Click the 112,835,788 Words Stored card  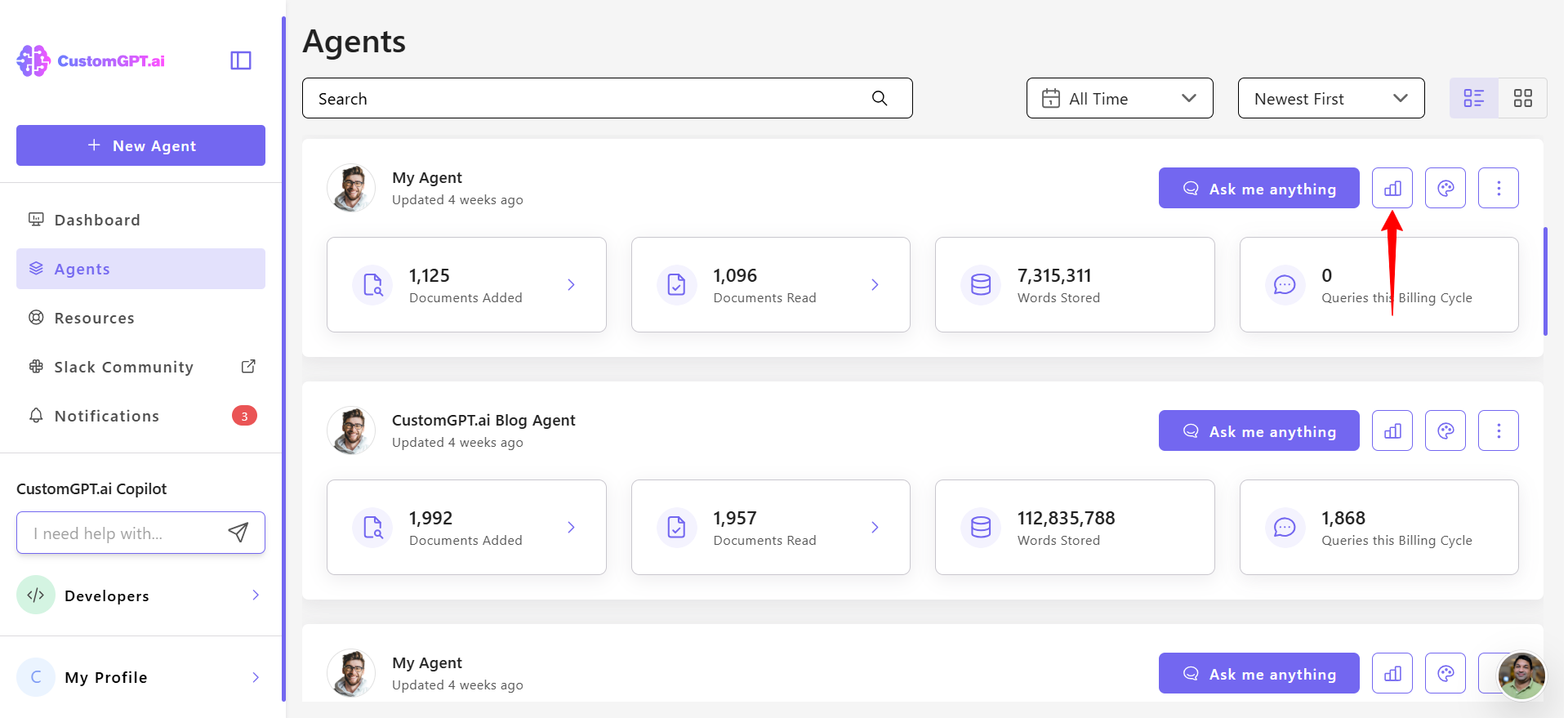1075,527
